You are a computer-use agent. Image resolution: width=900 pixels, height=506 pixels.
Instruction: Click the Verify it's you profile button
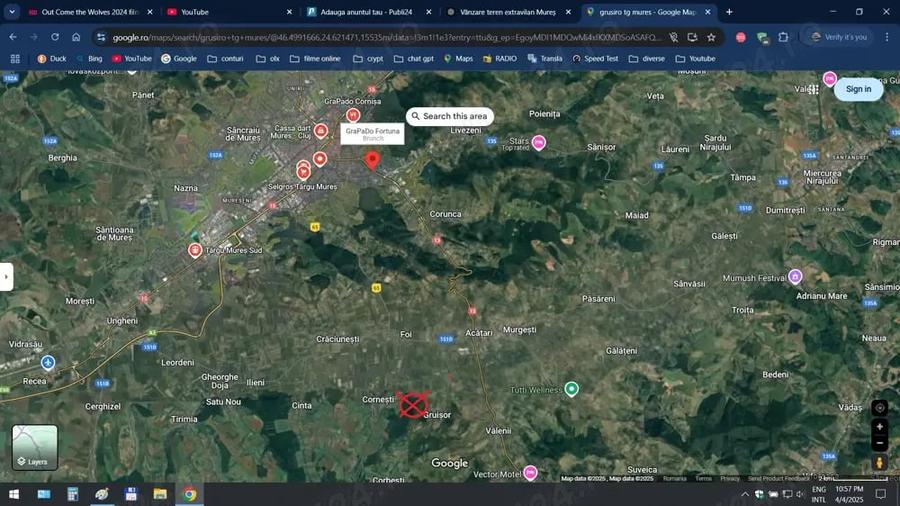click(839, 37)
